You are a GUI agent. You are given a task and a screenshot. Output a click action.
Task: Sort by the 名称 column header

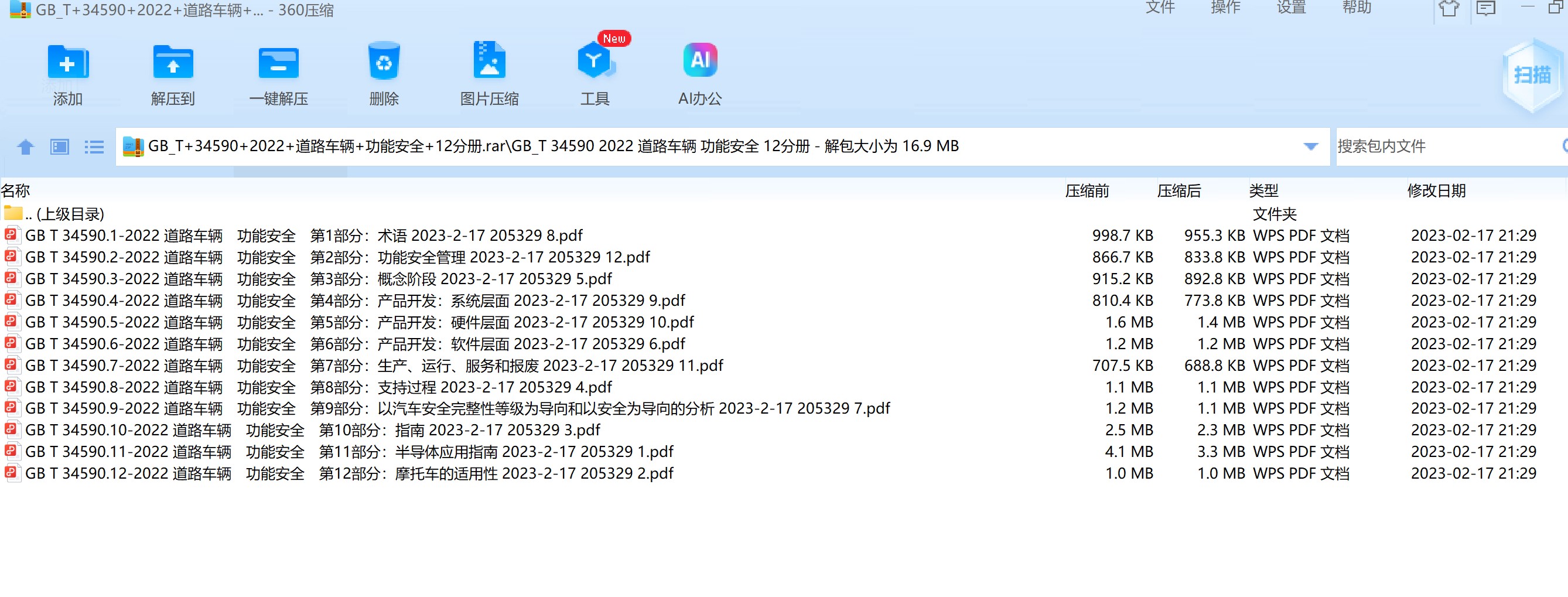point(15,191)
